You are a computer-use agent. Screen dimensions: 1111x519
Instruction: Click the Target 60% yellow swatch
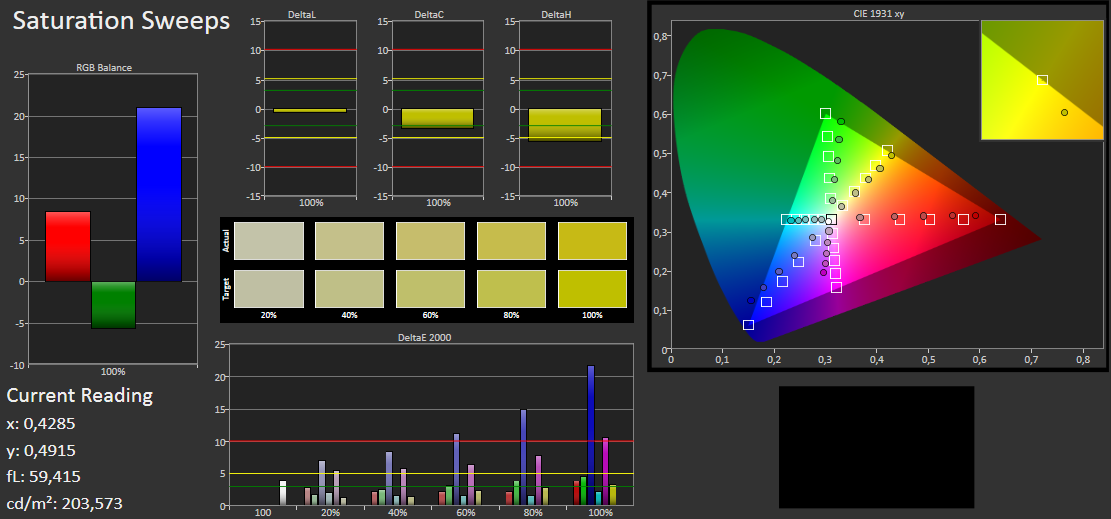[x=431, y=289]
